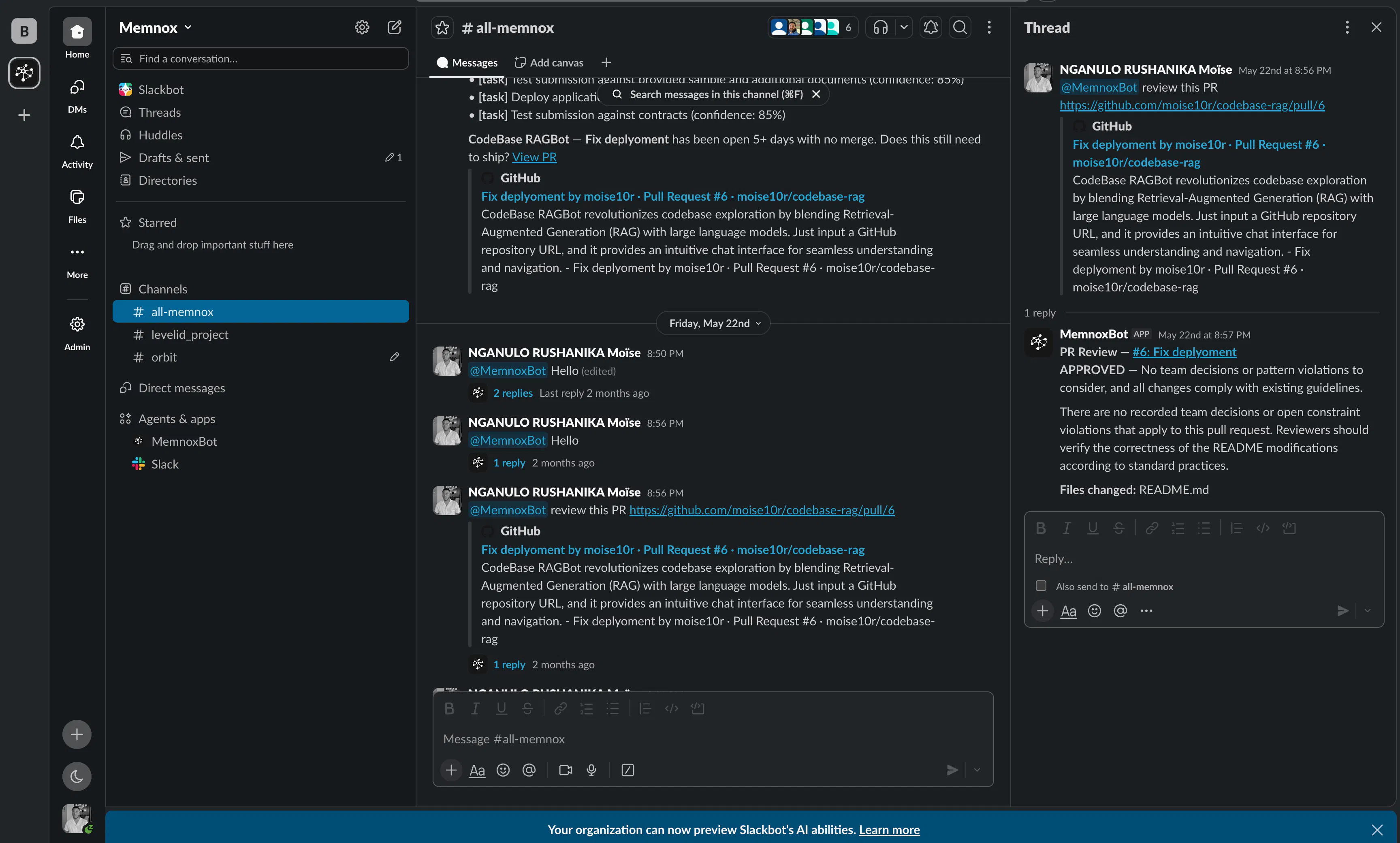The height and width of the screenshot is (843, 1400).
Task: Focus the thread Reply input field
Action: tap(1204, 559)
